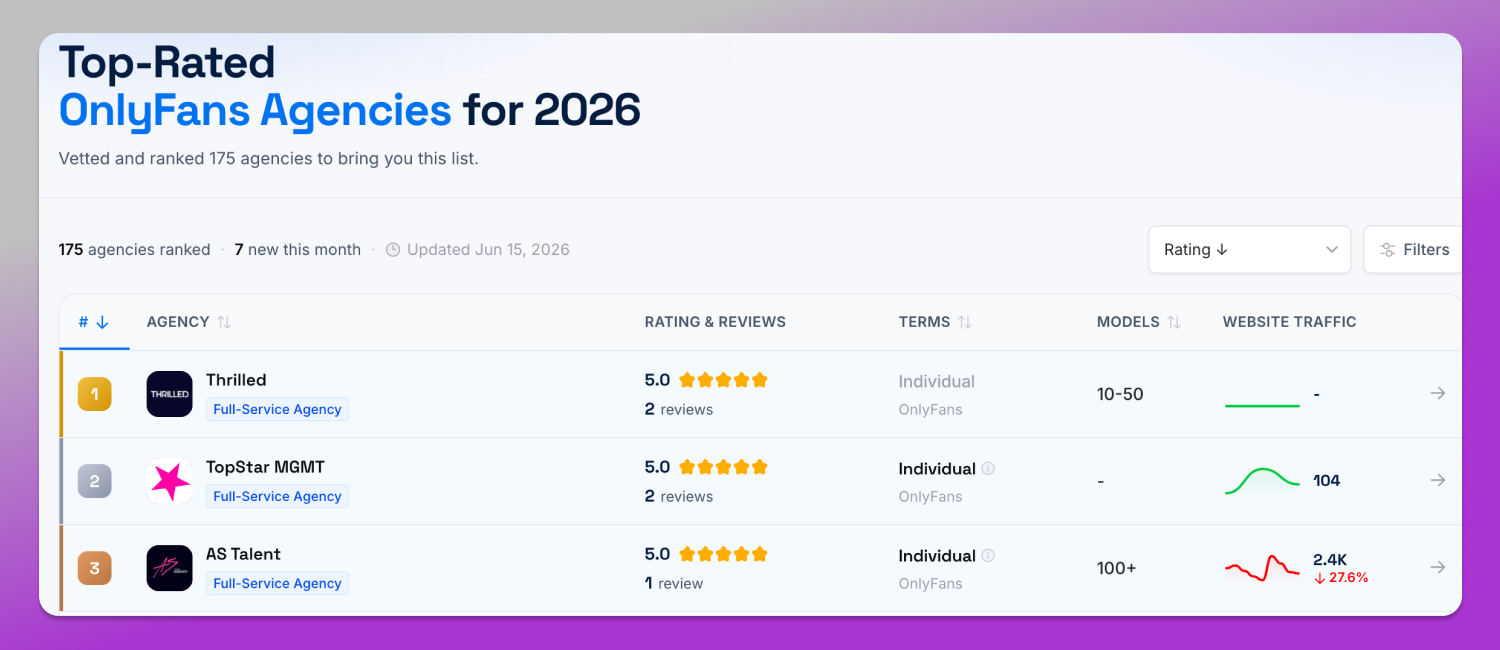Sort table by Agency column
The image size is (1500, 650).
click(189, 322)
